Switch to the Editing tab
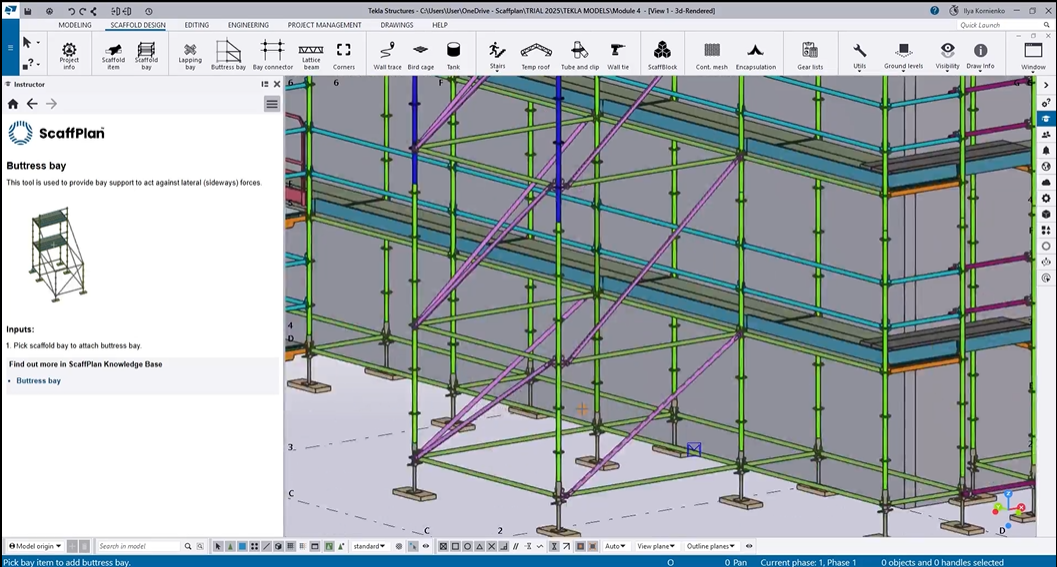The height and width of the screenshot is (567, 1057). tap(196, 25)
